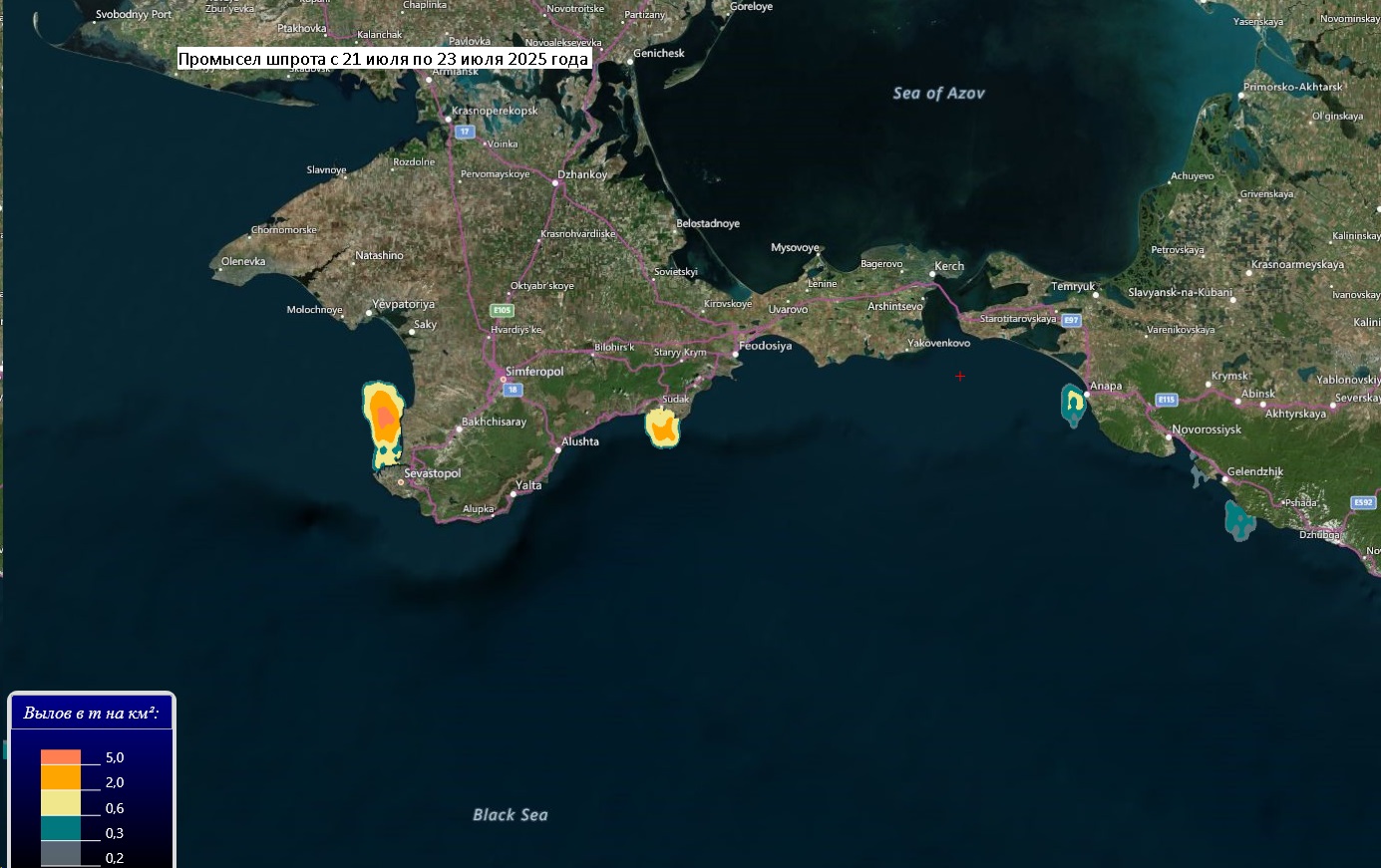
Task: Click the route 17 shield near Krasnoperekopsk
Action: (464, 132)
